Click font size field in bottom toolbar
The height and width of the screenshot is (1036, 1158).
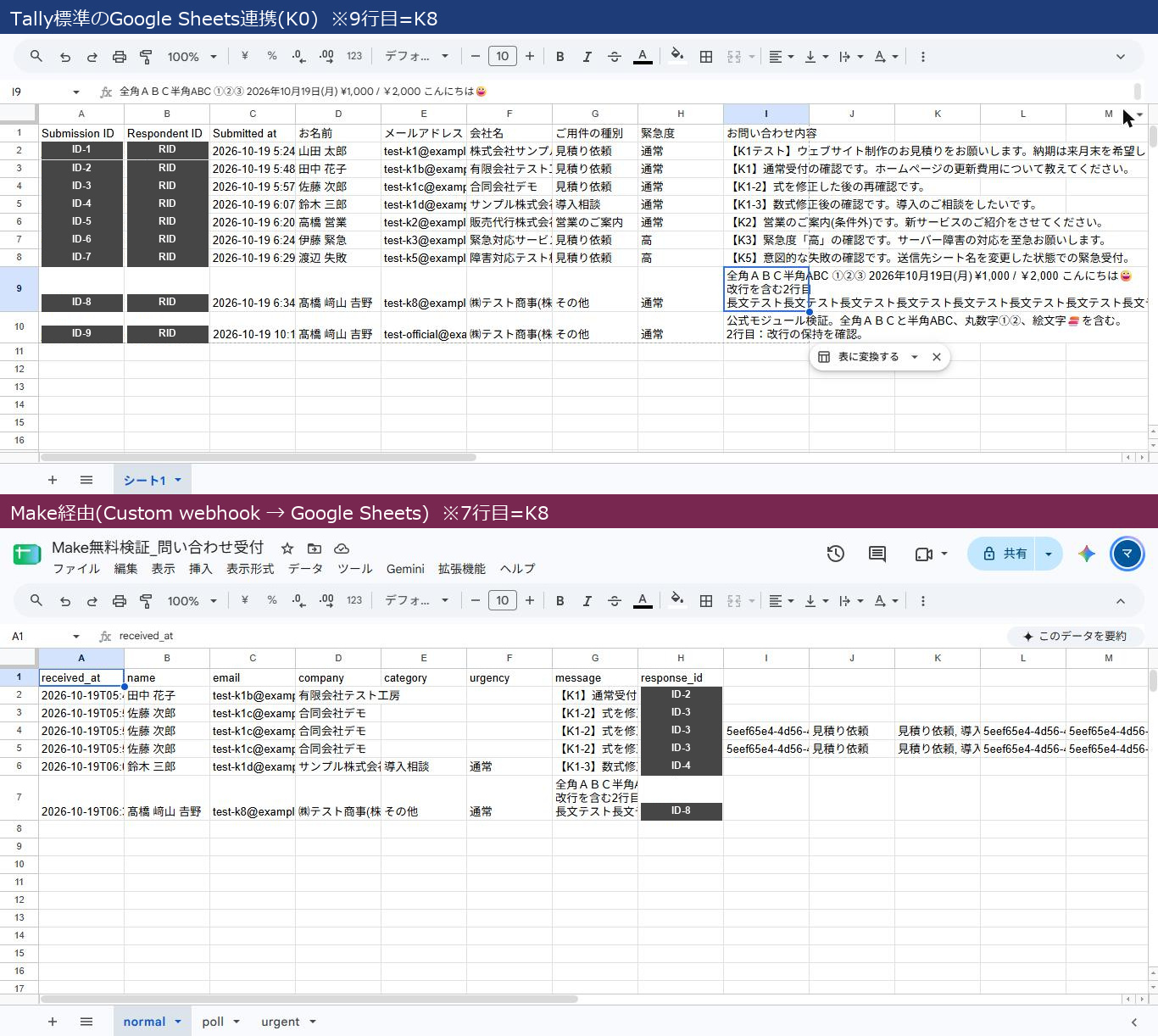coord(503,601)
